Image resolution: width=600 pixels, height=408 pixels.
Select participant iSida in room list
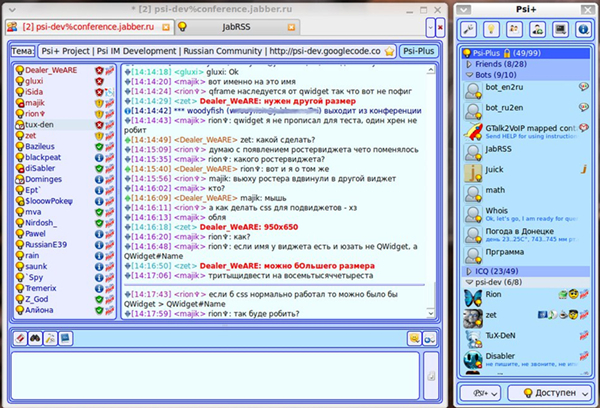coord(64,92)
